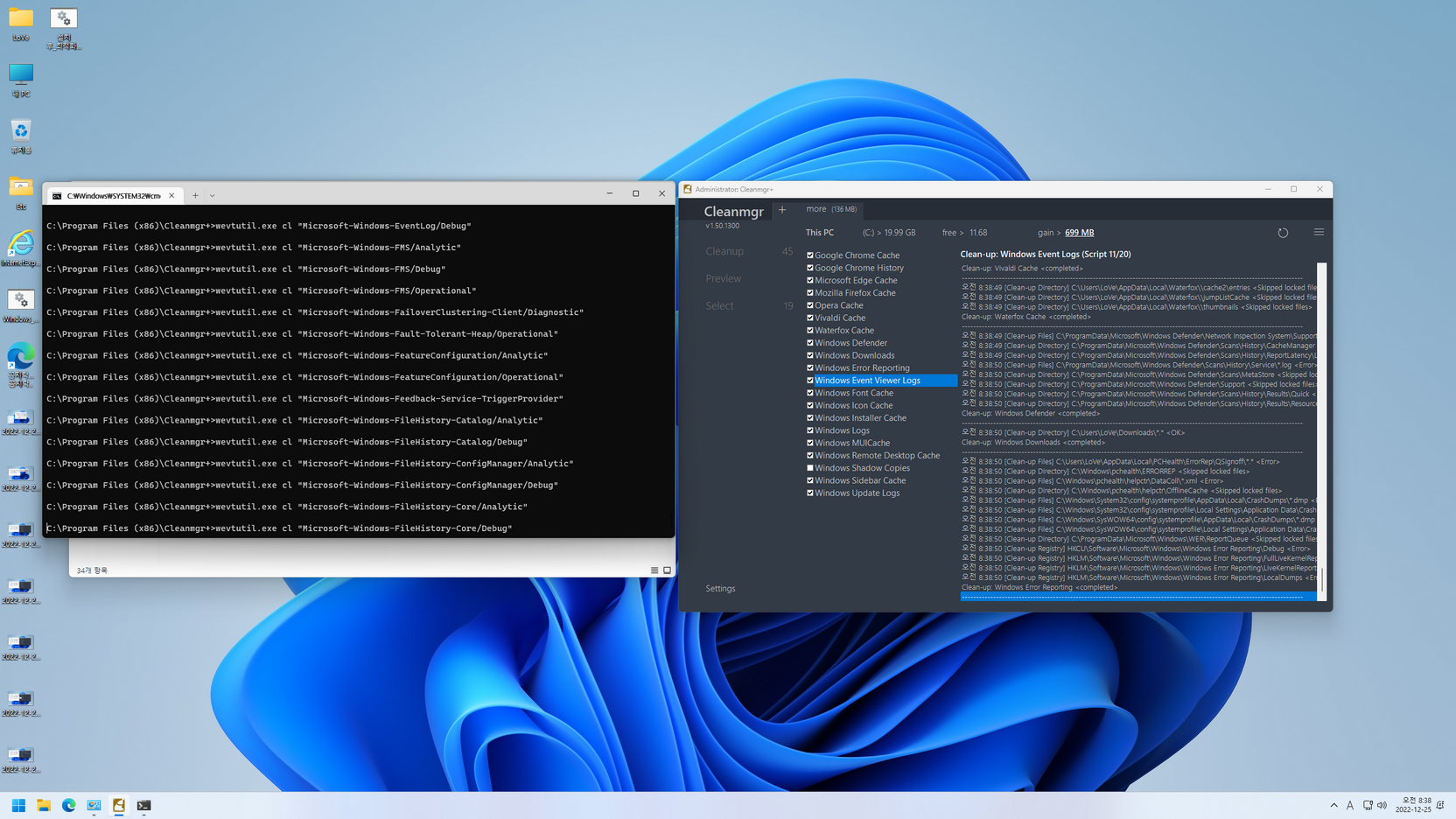Select the Preview sidebar item

click(x=723, y=278)
